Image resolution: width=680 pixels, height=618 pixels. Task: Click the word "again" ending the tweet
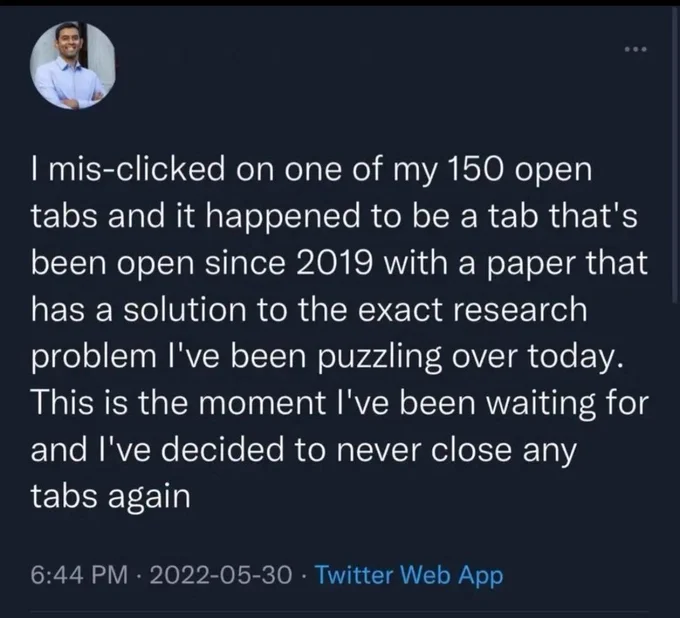(x=149, y=498)
